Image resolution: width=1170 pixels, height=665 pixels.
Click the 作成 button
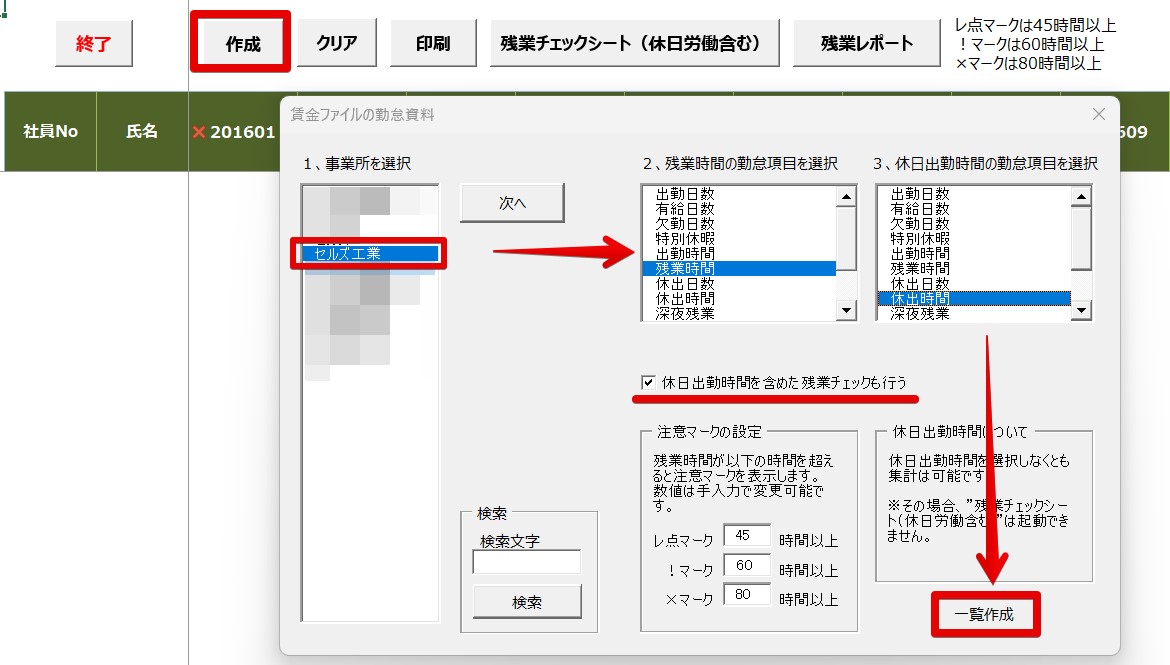pos(242,43)
